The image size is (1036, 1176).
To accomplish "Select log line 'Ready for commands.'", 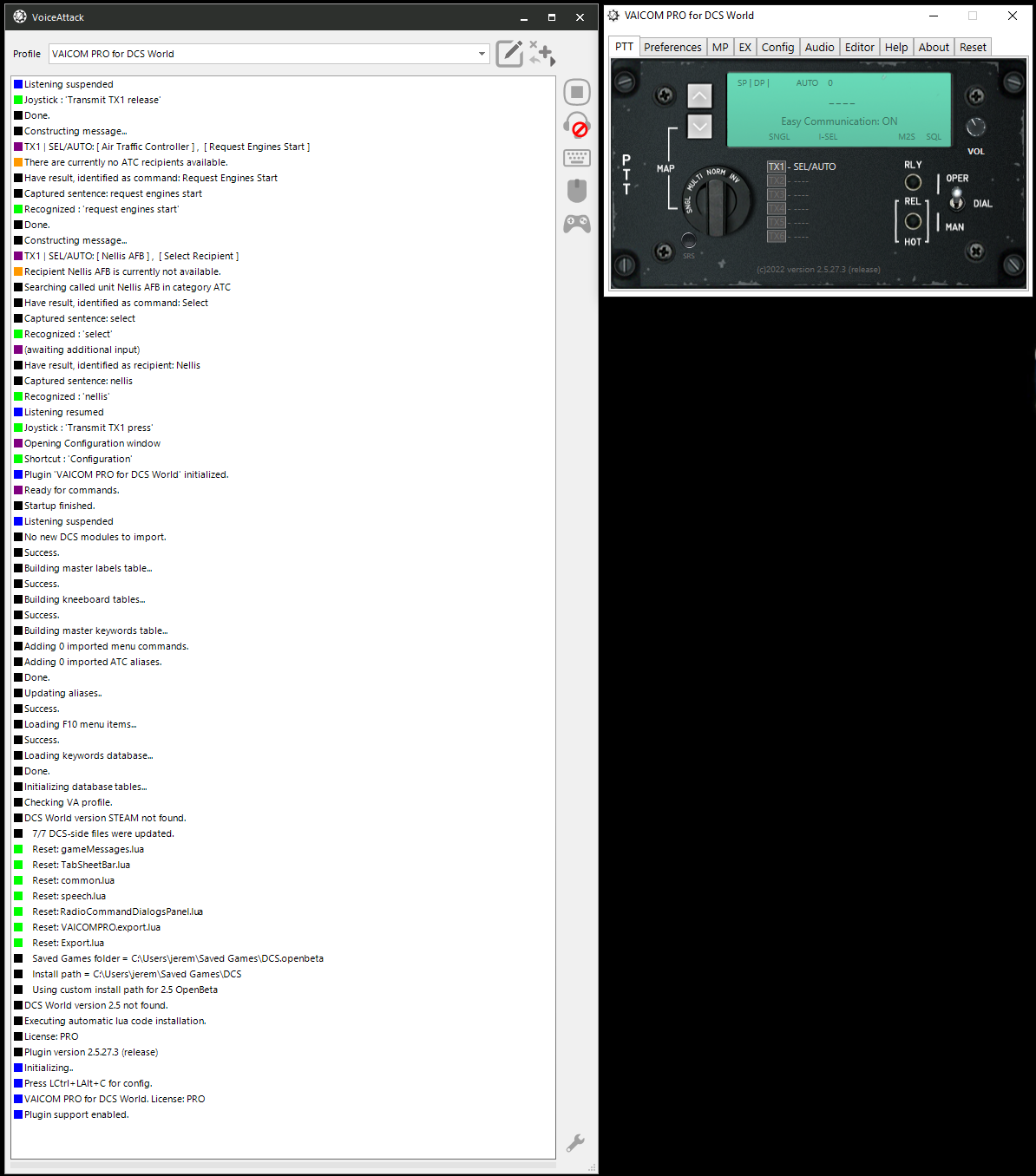I will [x=71, y=490].
